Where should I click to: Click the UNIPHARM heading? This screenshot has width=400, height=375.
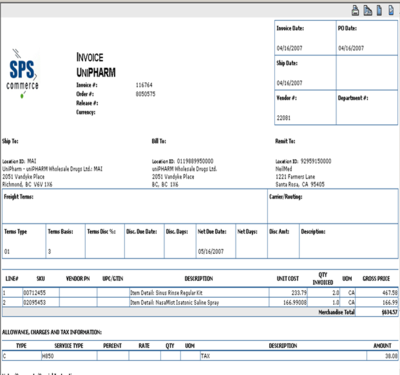(x=96, y=72)
